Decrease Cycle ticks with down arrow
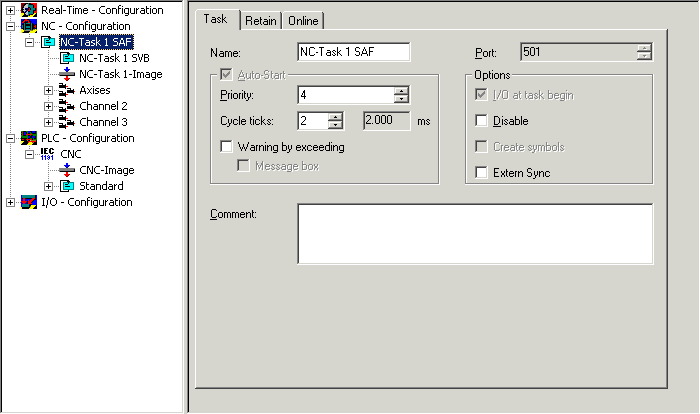700x414 pixels. point(335,125)
